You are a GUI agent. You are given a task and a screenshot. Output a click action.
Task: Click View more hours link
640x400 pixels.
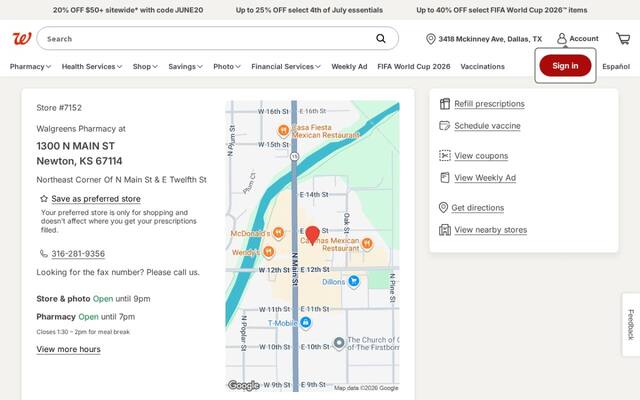point(68,349)
